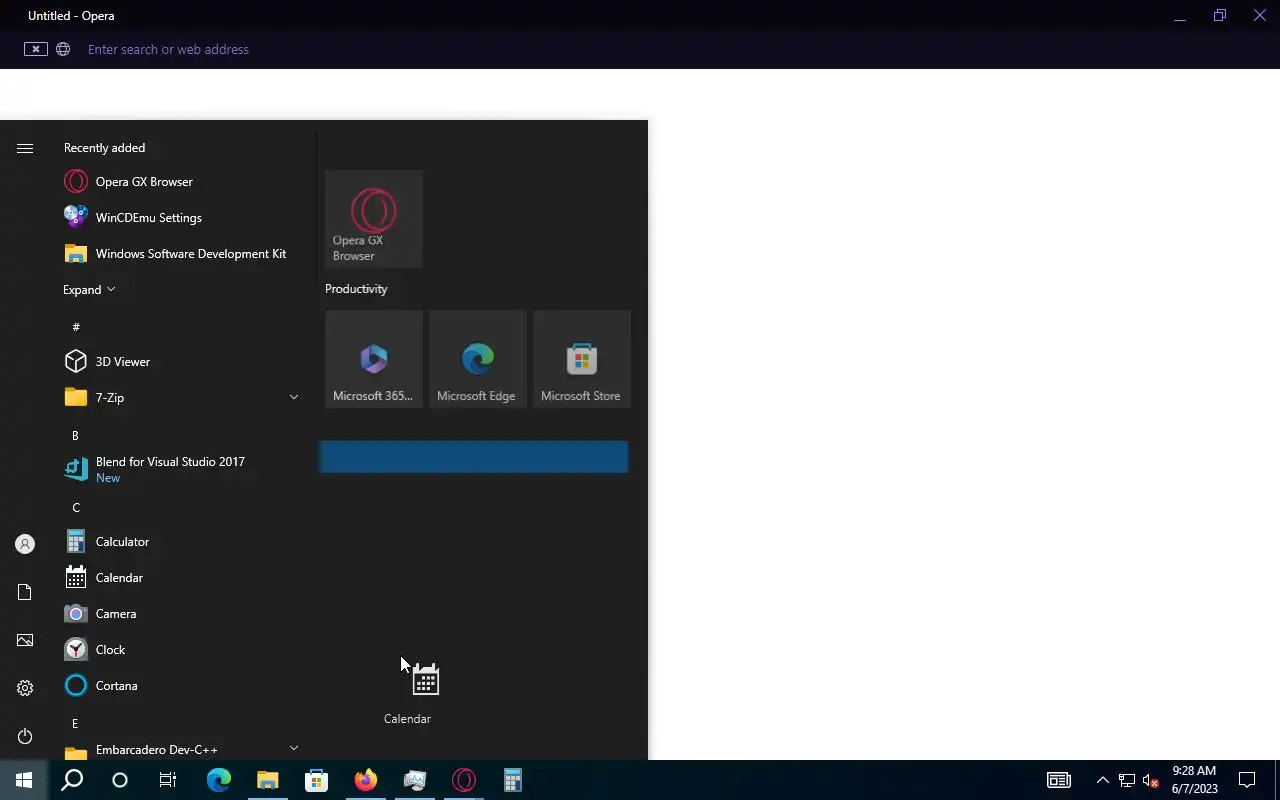This screenshot has height=800, width=1280.
Task: Open Pictures from the Start sidebar
Action: 25,640
